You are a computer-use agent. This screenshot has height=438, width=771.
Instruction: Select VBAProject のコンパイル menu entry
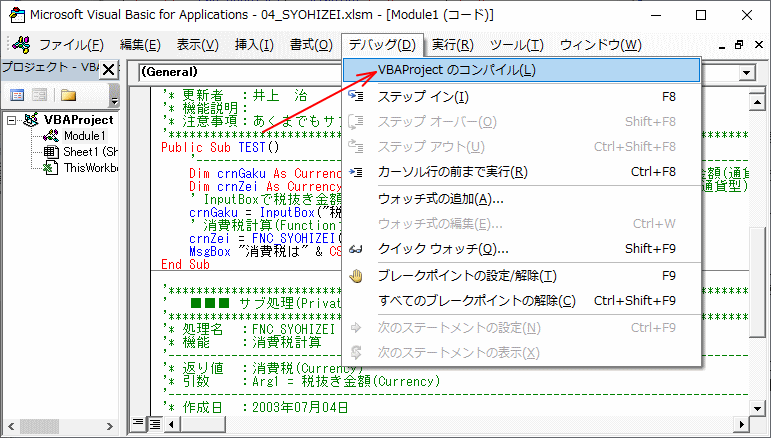coord(521,70)
